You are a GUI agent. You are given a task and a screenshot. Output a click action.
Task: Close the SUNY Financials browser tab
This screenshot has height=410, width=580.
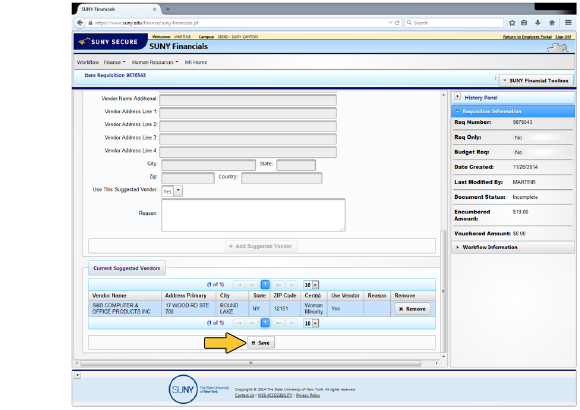(x=155, y=9)
